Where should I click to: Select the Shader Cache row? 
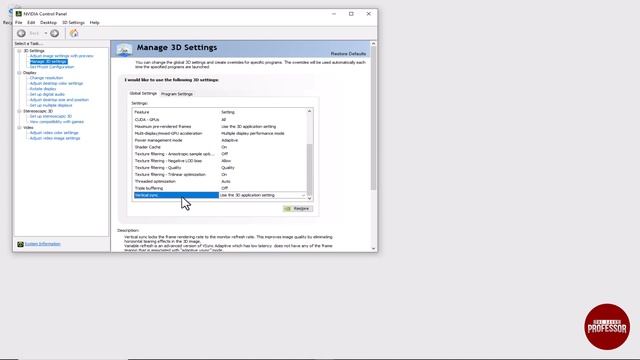click(x=220, y=147)
